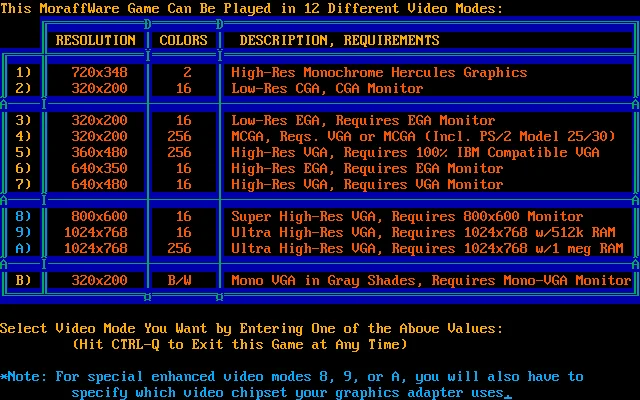Click the 320x200 resolution in the MCGA row
The width and height of the screenshot is (640, 400).
(x=100, y=136)
